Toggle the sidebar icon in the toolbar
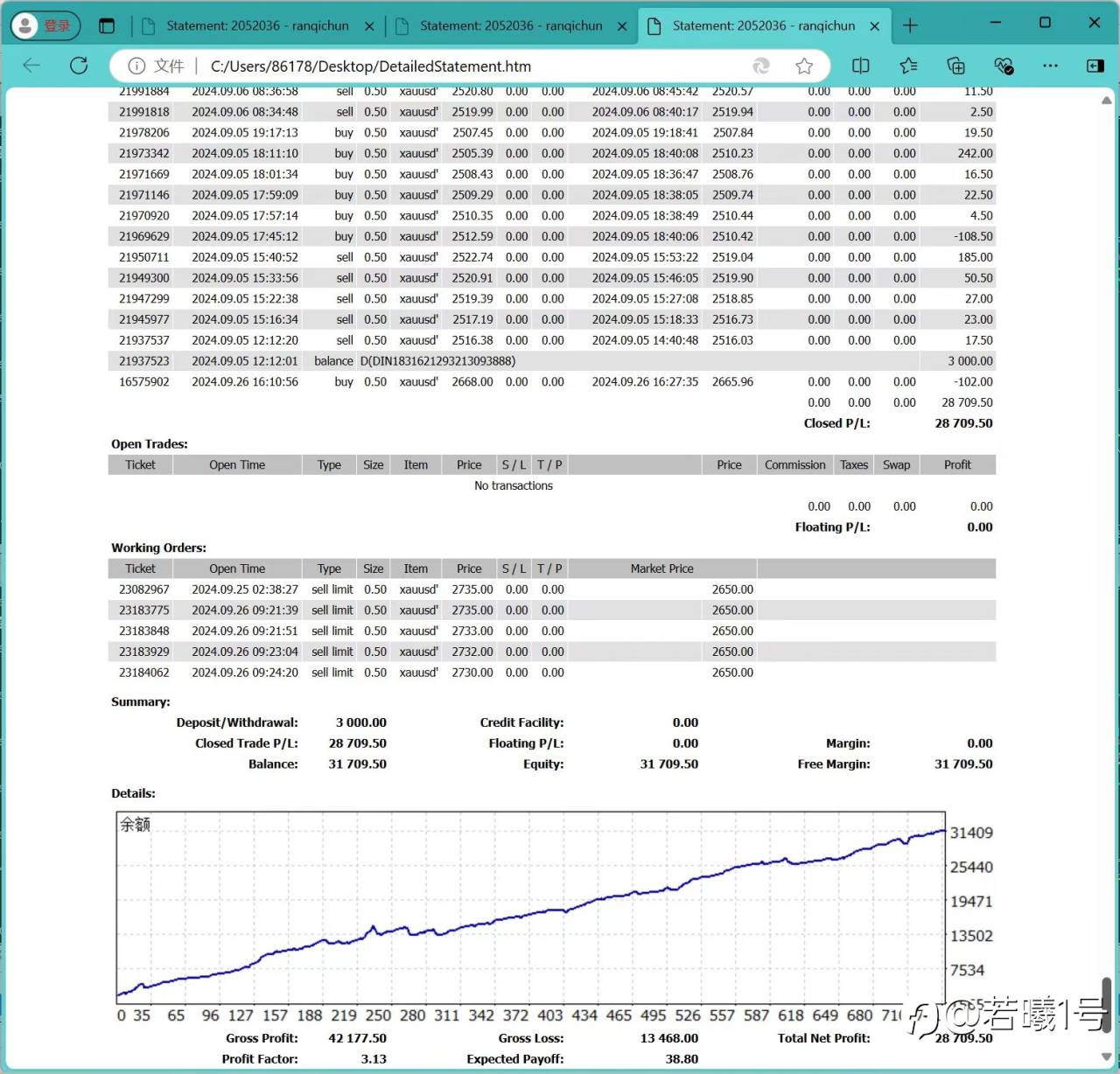The image size is (1120, 1074). 1095,66
